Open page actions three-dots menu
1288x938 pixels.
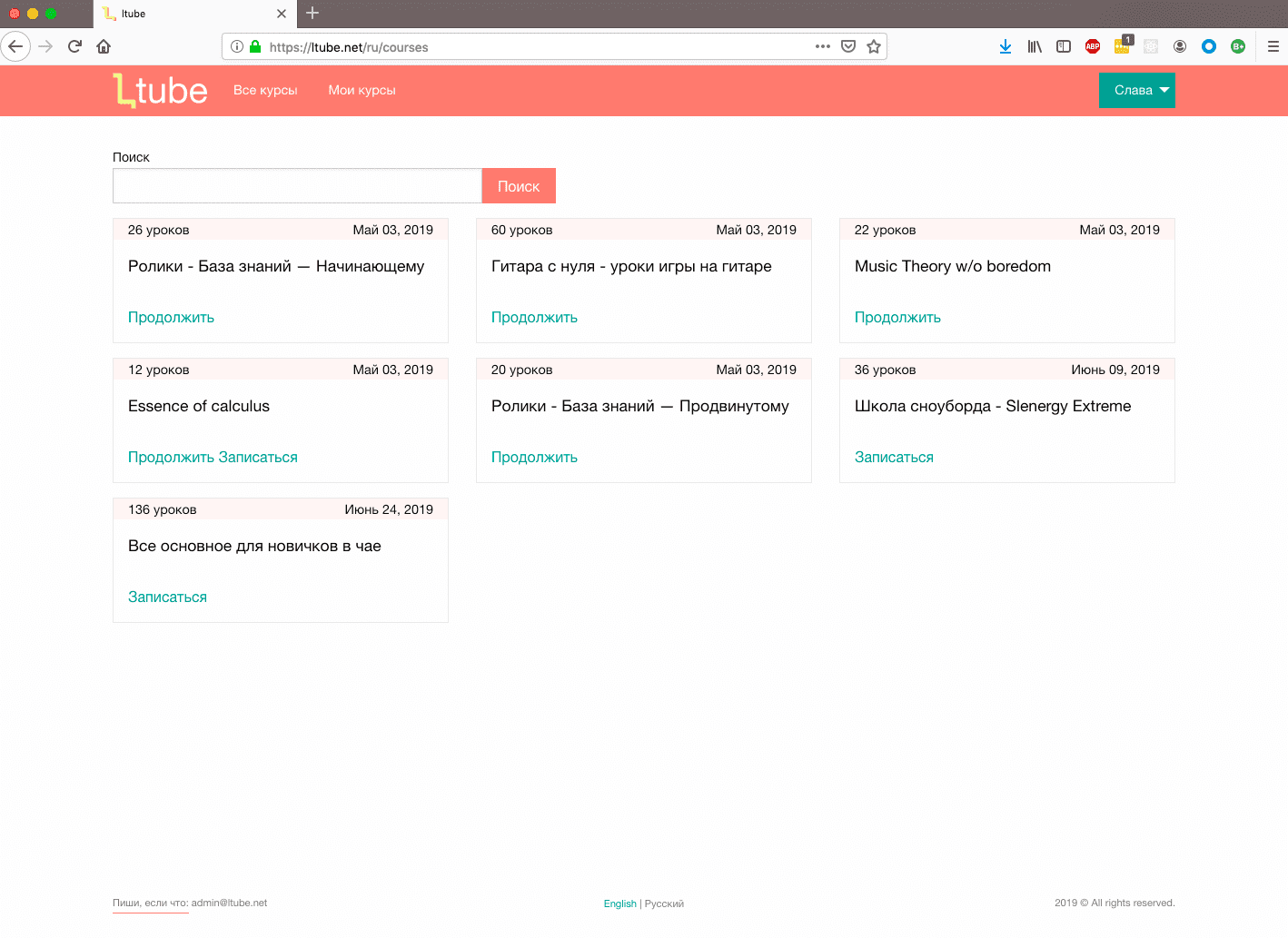[823, 46]
